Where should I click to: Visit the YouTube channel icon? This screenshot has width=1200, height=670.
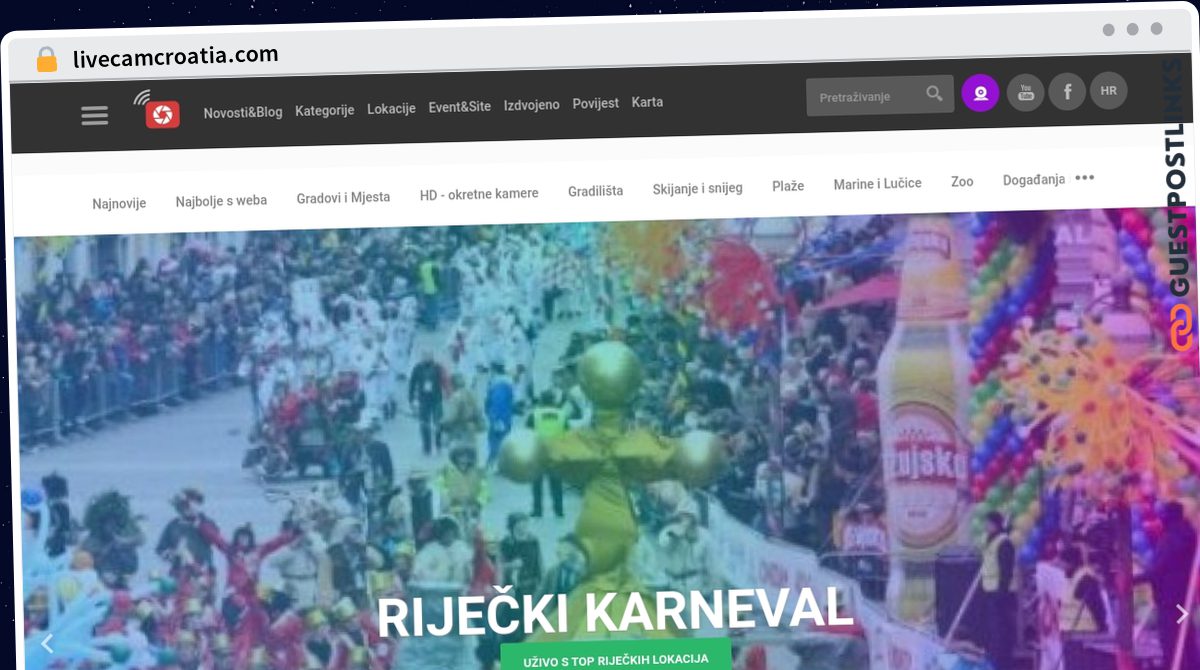pos(1025,92)
